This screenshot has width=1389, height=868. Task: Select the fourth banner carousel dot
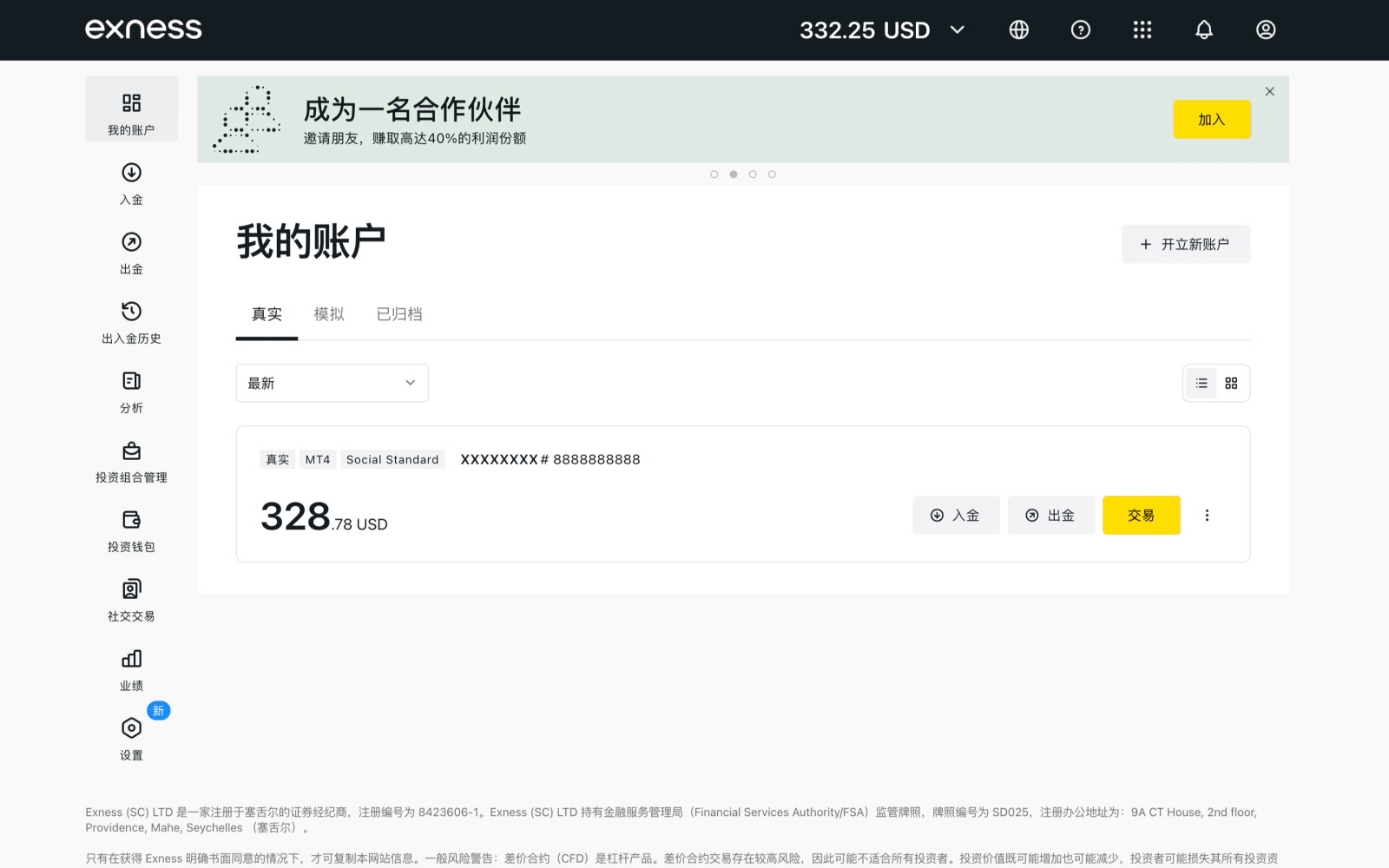click(x=772, y=174)
